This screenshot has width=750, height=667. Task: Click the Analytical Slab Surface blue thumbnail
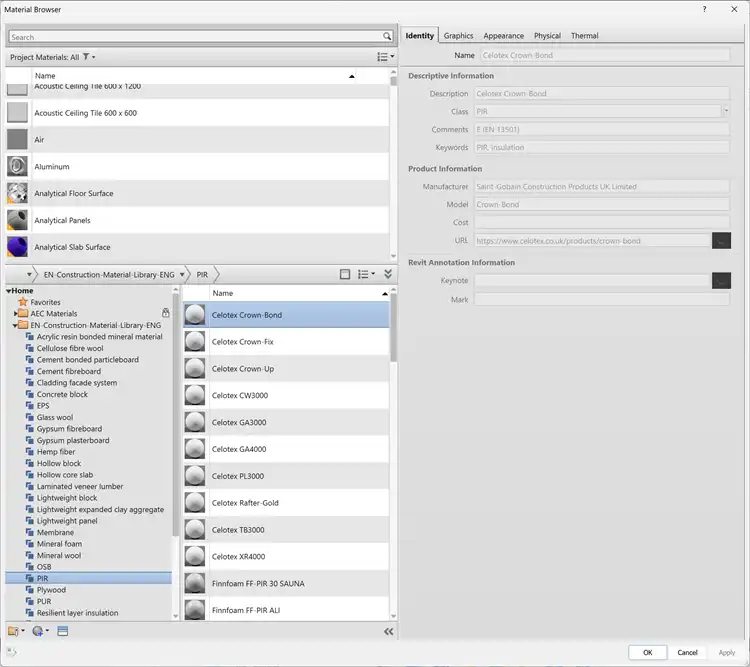click(17, 247)
